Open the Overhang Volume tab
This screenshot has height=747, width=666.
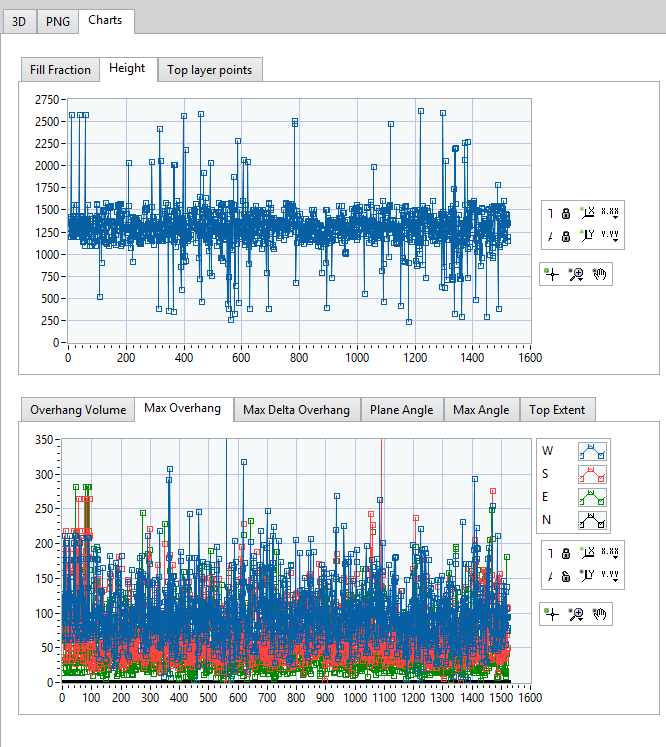78,410
